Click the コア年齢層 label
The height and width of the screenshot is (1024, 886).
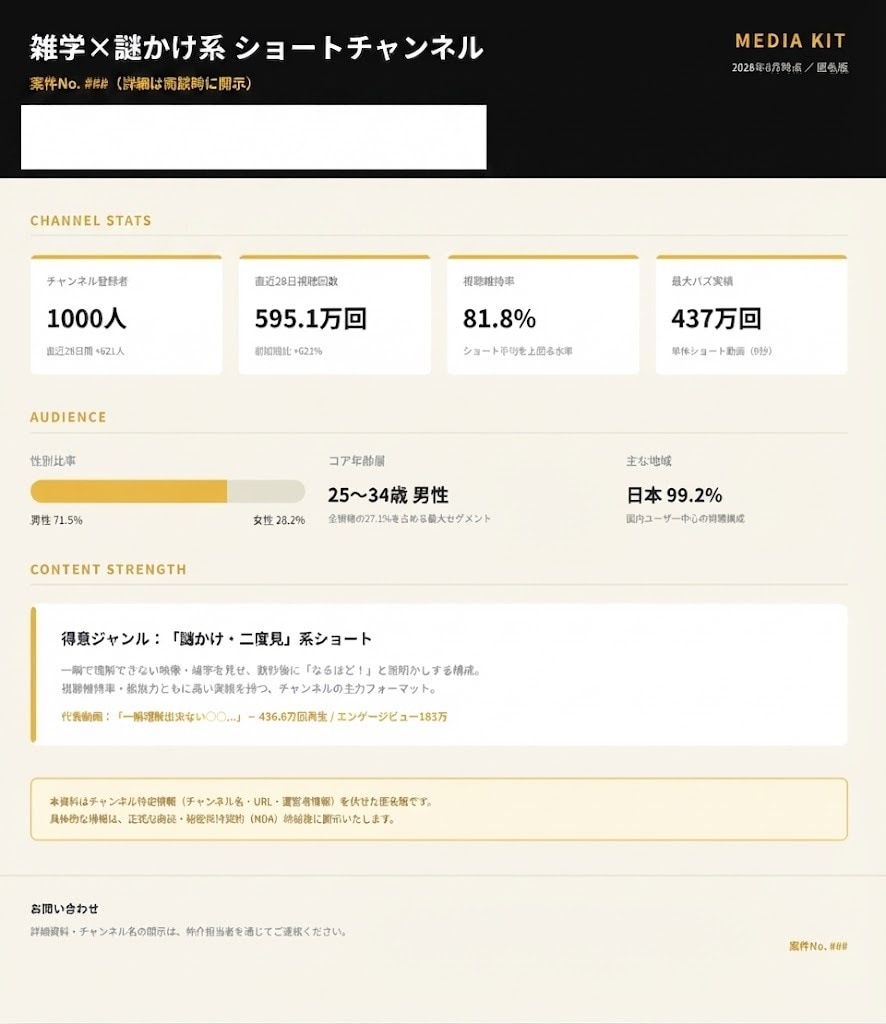(356, 461)
